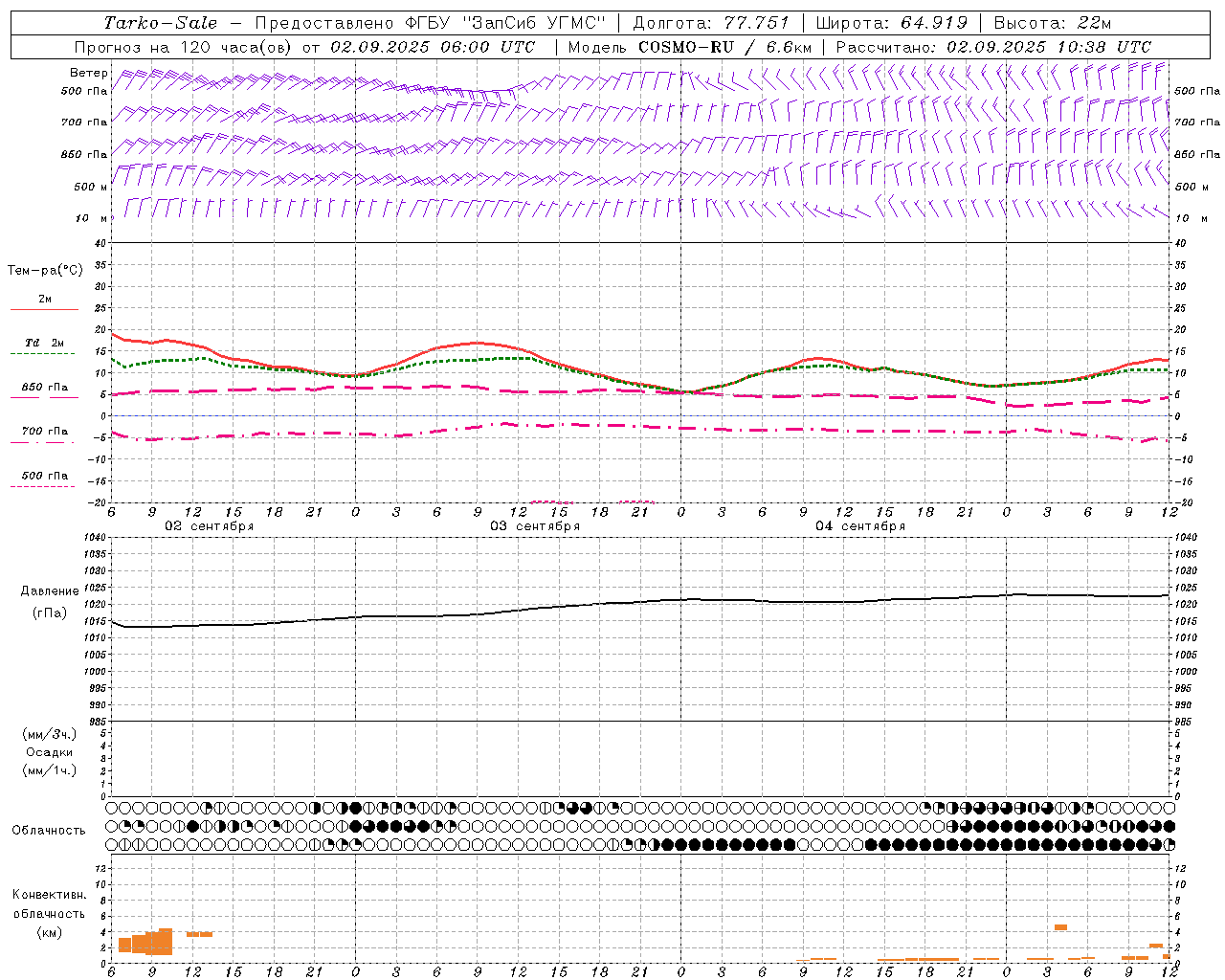Image resolution: width=1225 pixels, height=980 pixels.
Task: Click the provider text 'ЗапСиб УГМС'
Action: [x=534, y=23]
